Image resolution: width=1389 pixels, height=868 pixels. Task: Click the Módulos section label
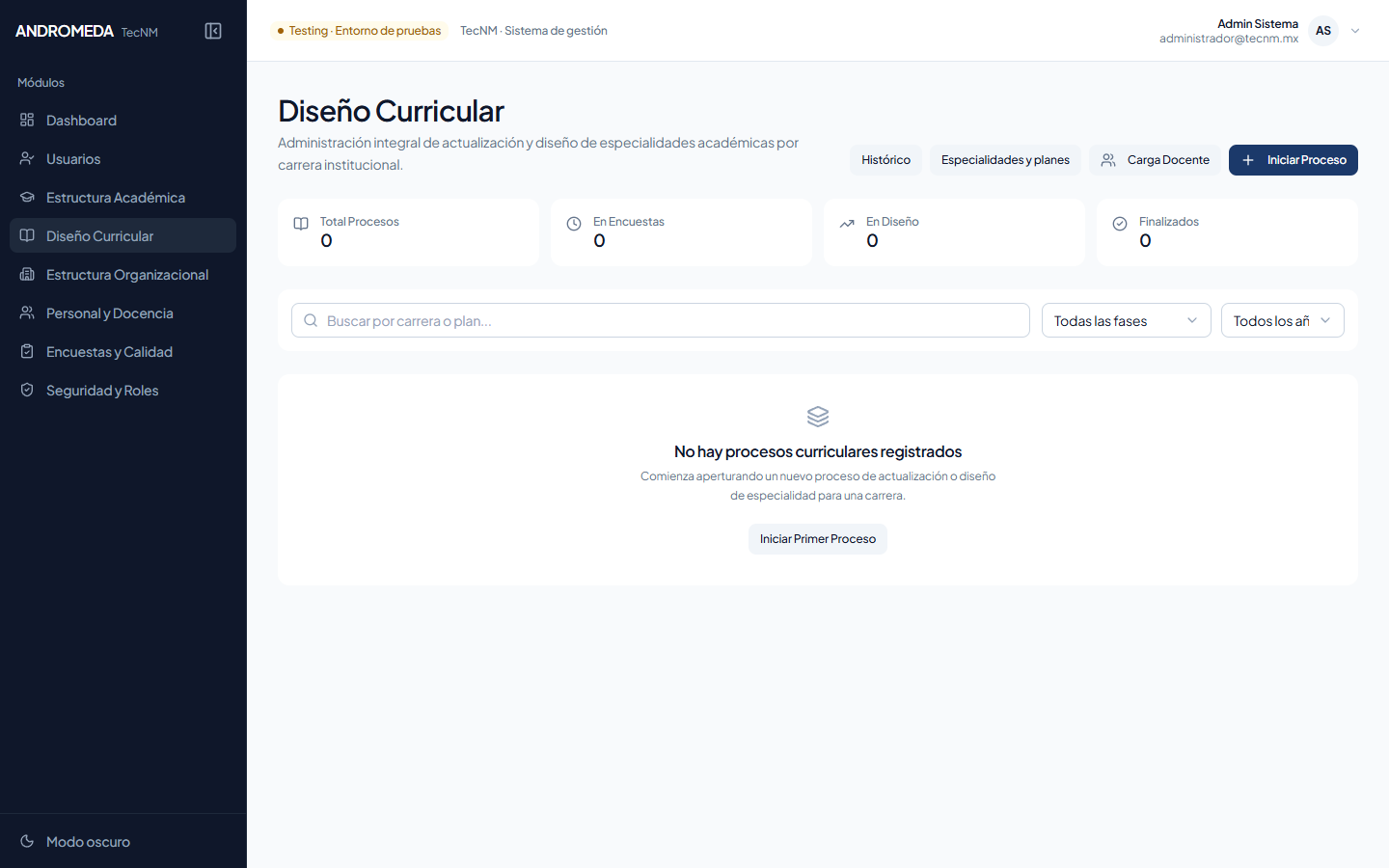click(41, 83)
